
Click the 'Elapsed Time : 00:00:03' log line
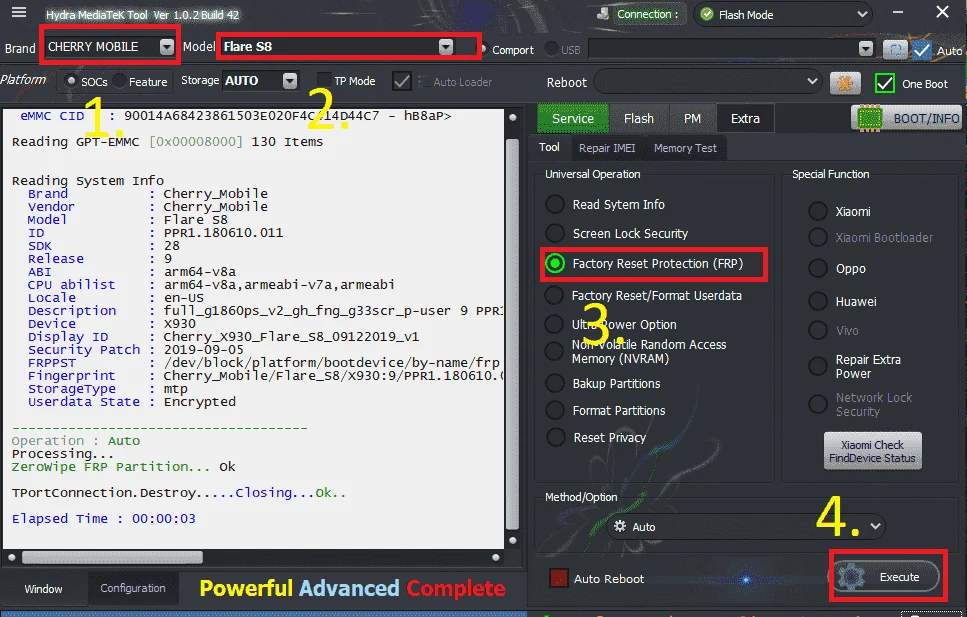pos(104,519)
